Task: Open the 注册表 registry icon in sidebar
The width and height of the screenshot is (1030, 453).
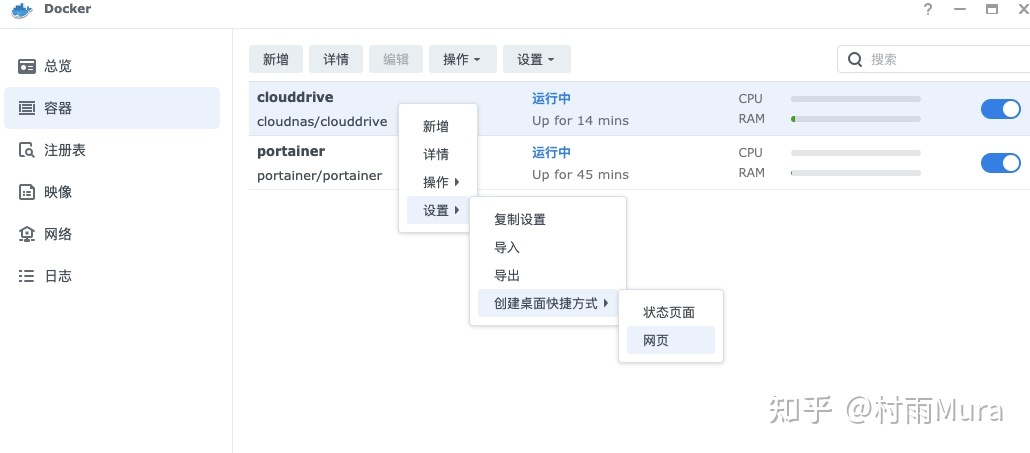Action: [x=27, y=150]
